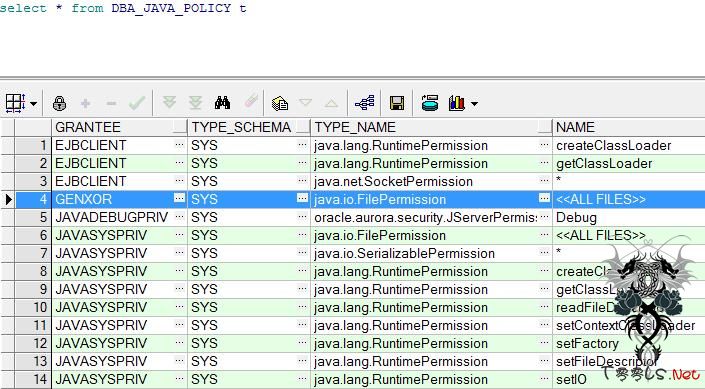705x389 pixels.
Task: Click the Clear record eraser icon
Action: (x=251, y=101)
